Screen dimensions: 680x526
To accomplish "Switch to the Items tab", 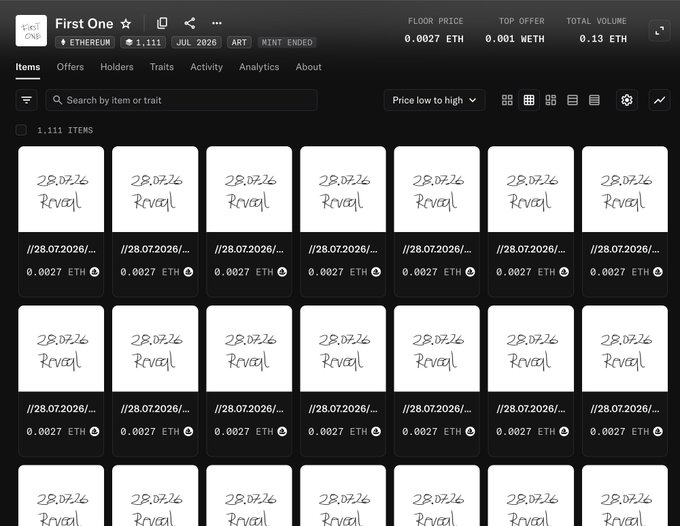I will click(x=28, y=67).
